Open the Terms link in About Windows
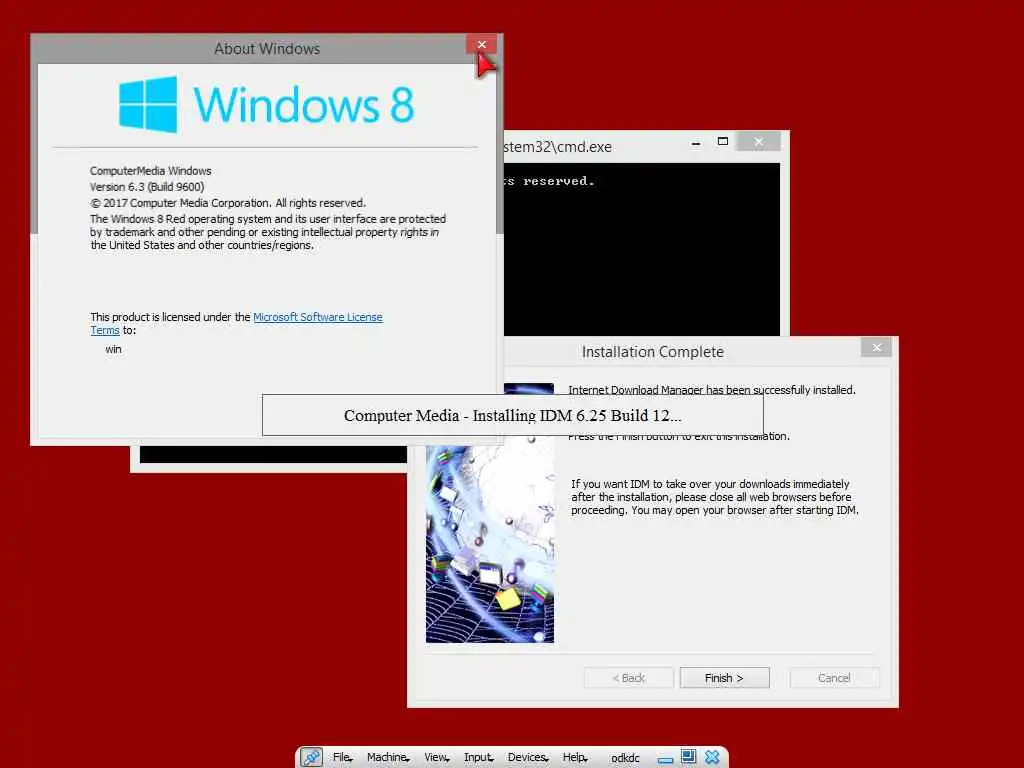 click(104, 330)
